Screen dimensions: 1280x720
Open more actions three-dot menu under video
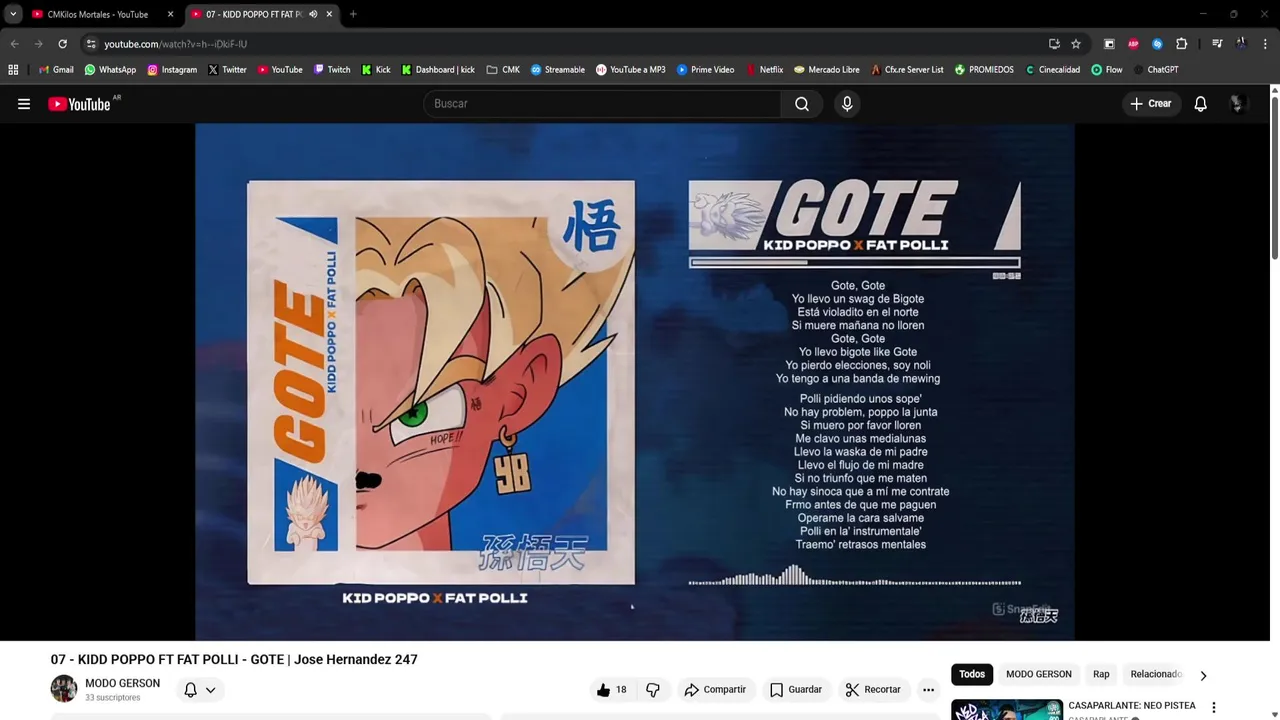(928, 690)
